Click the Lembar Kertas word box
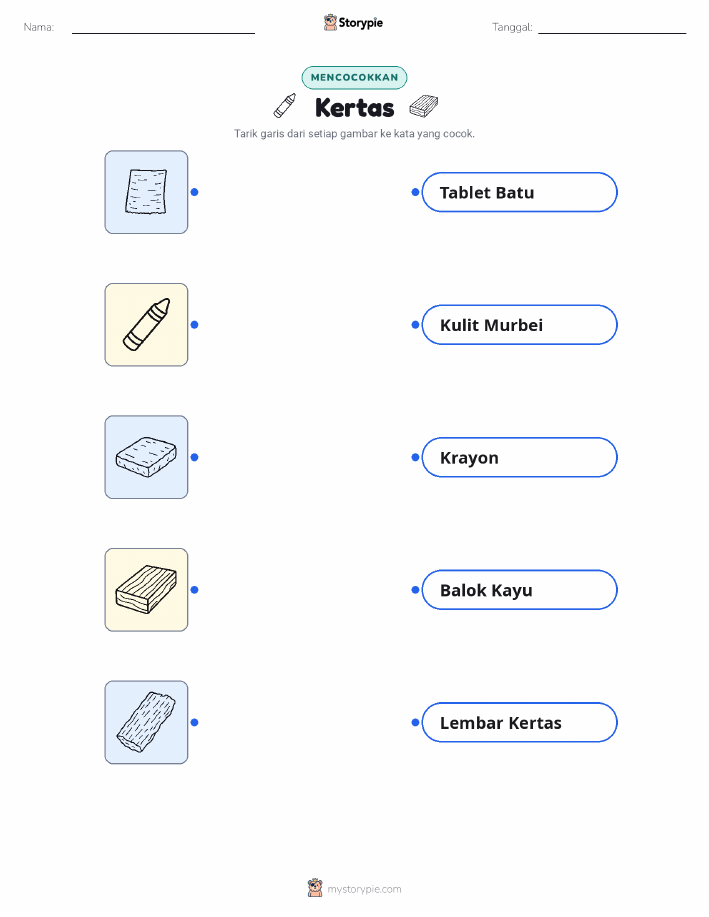This screenshot has width=709, height=917. [x=519, y=722]
